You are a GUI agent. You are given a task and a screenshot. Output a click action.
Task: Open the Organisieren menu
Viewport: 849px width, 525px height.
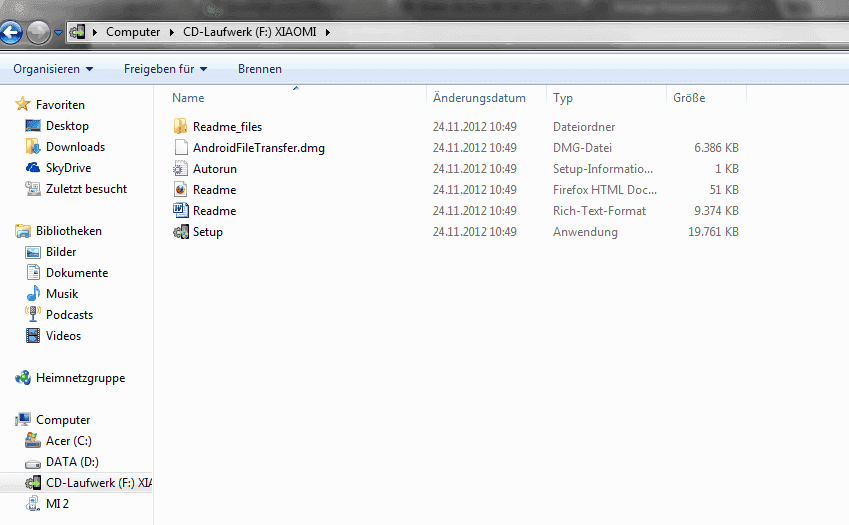tap(53, 69)
